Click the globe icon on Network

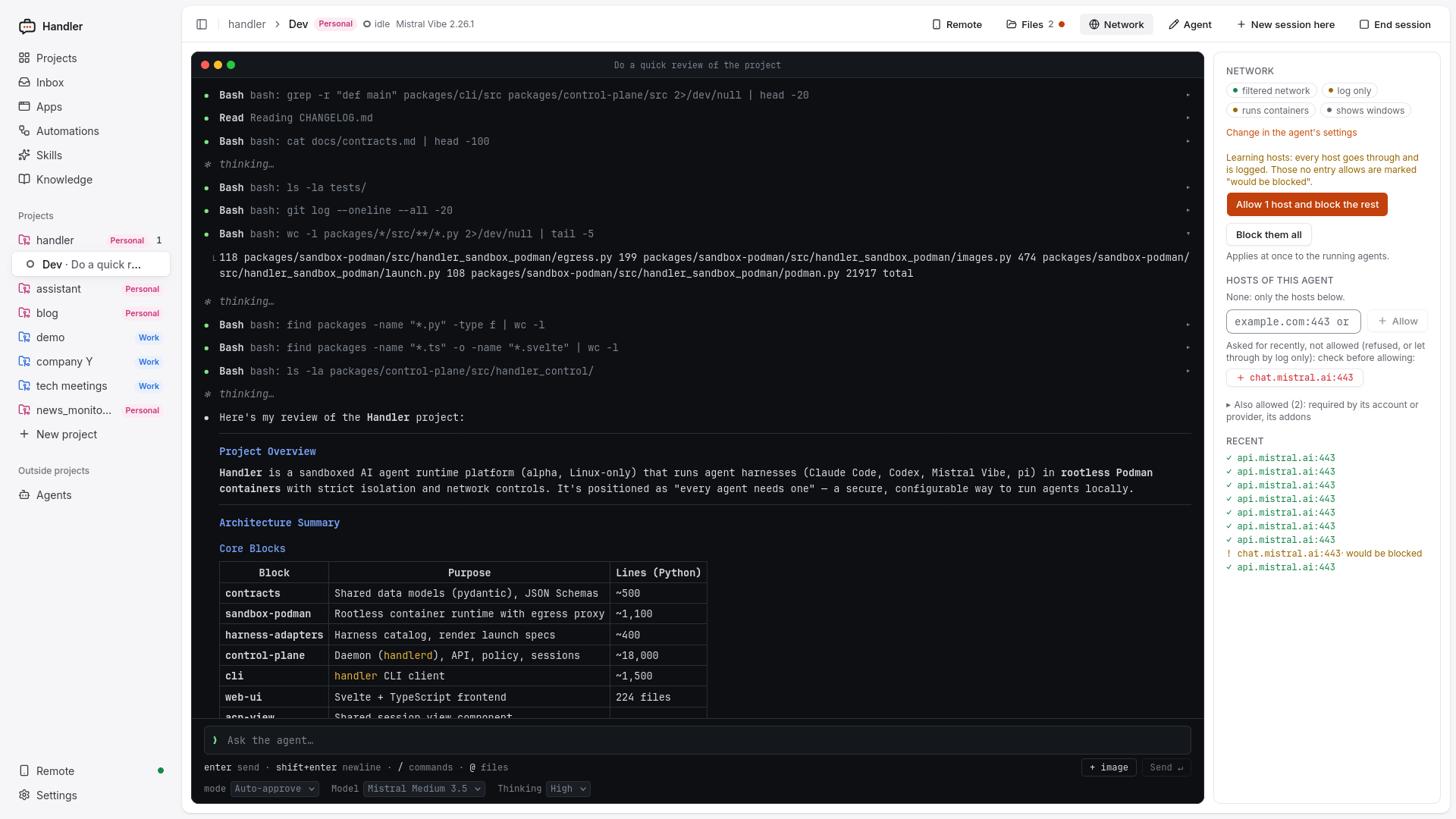tap(1094, 24)
